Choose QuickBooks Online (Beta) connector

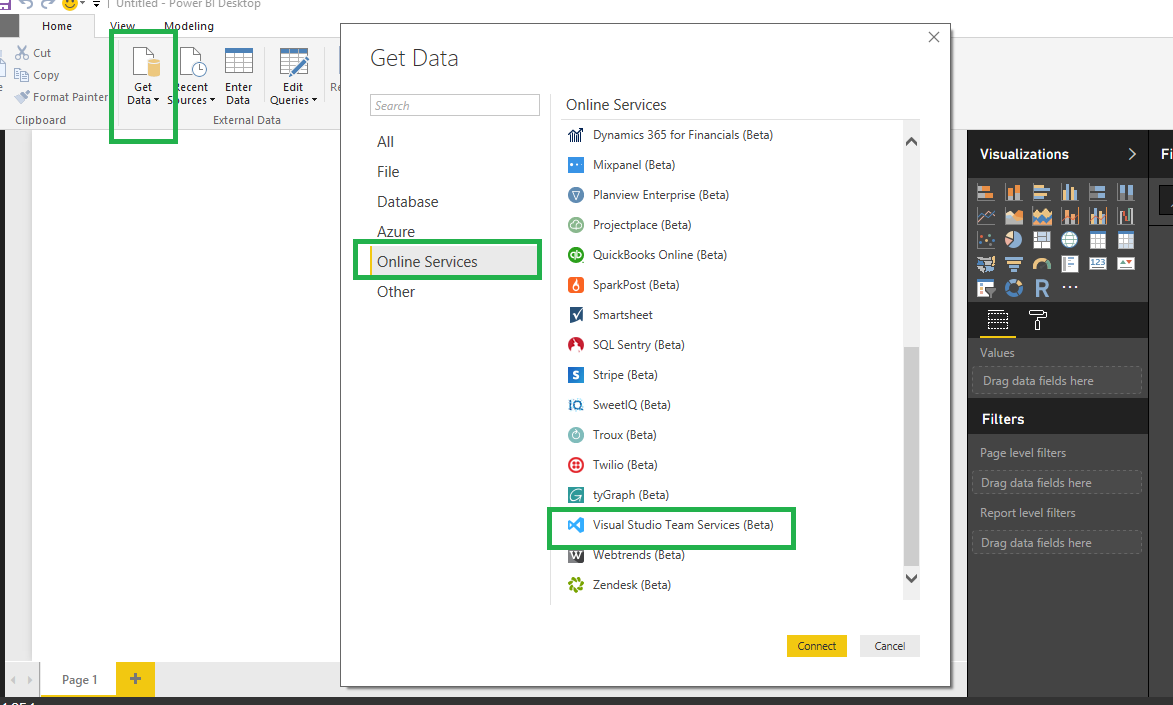pyautogui.click(x=647, y=254)
